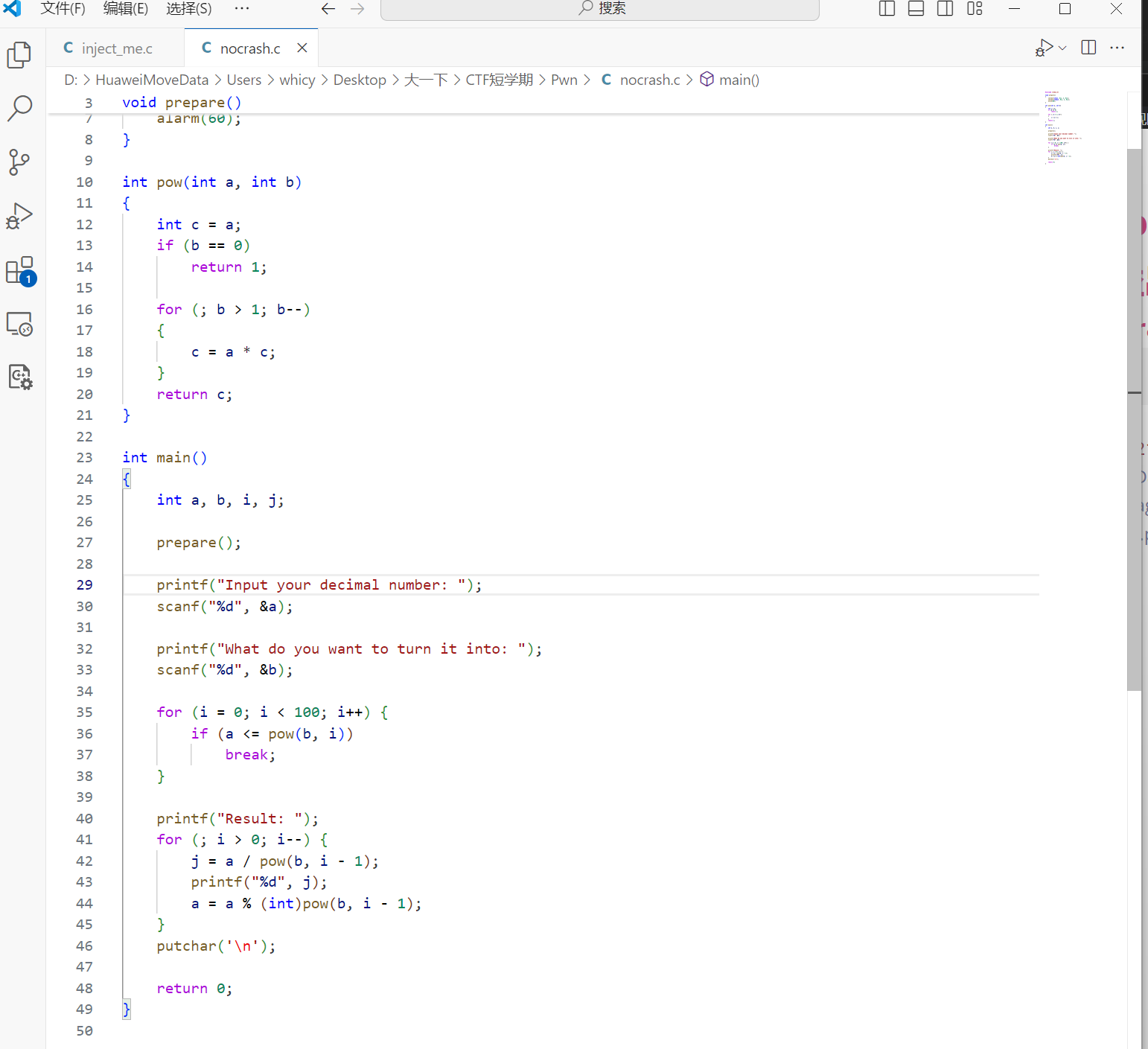1148x1049 pixels.
Task: Click line number 29 in the gutter
Action: click(85, 585)
